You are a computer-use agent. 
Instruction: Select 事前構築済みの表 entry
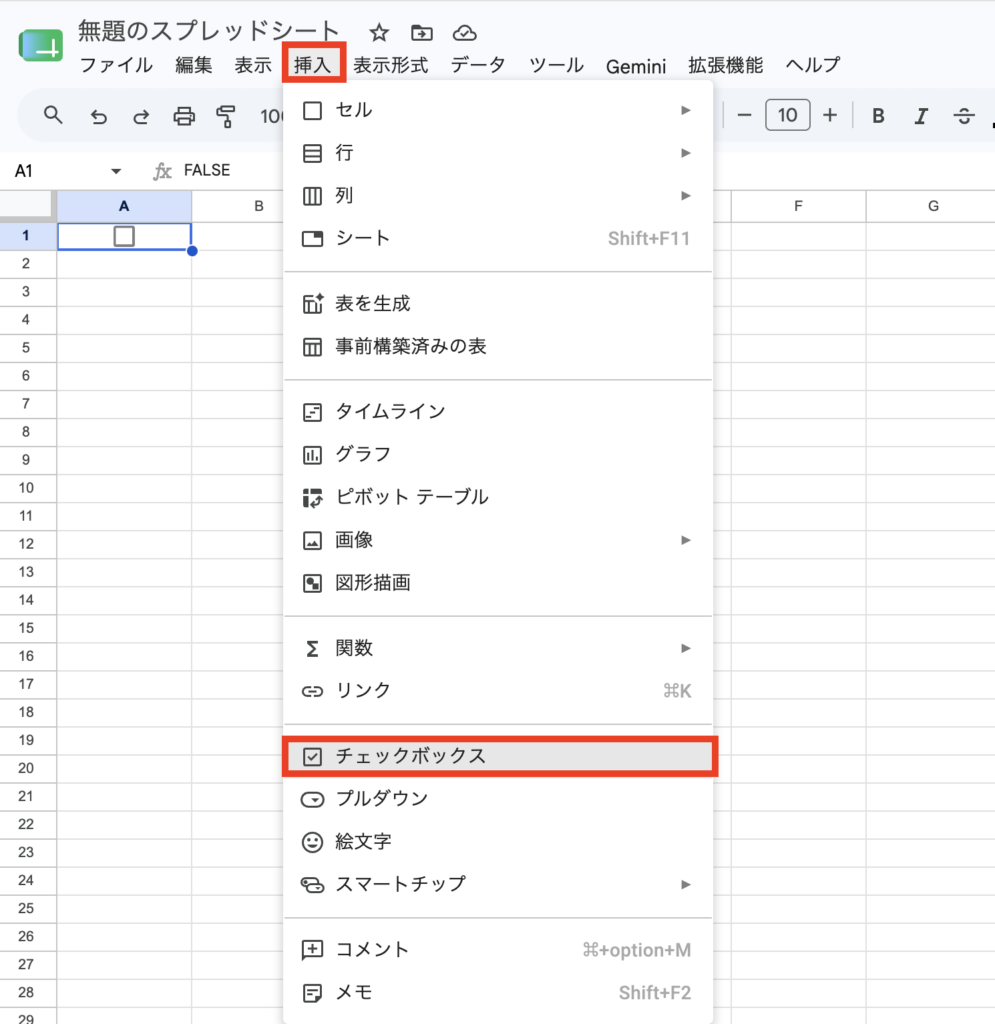pyautogui.click(x=498, y=347)
